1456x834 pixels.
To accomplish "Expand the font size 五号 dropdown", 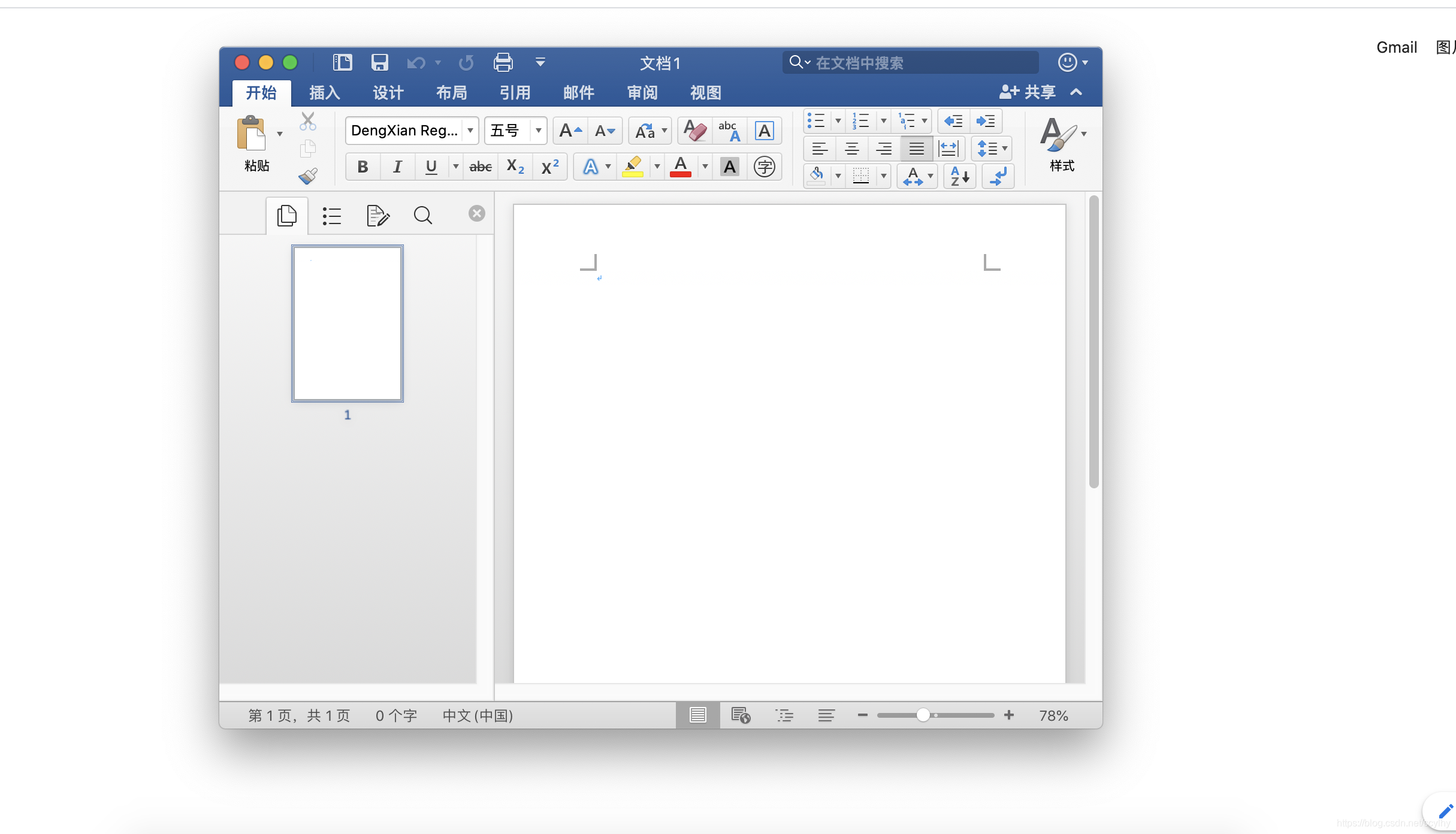I will (538, 131).
